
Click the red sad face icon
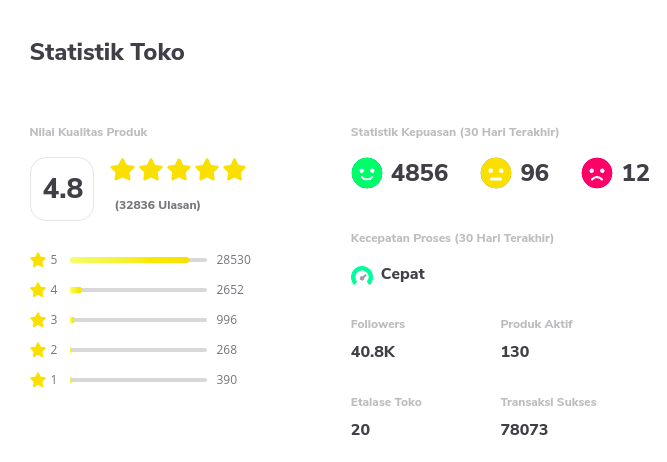[597, 173]
